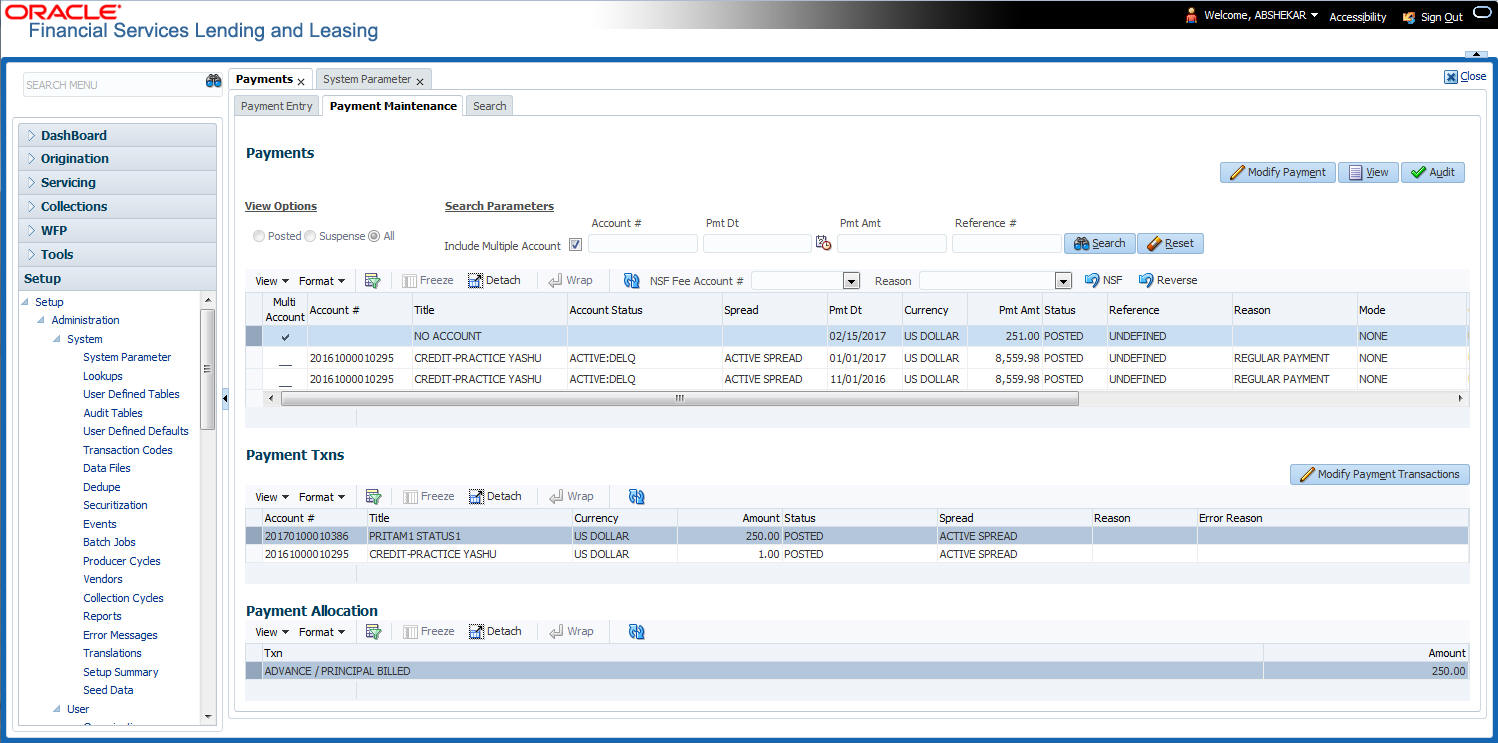Image resolution: width=1498 pixels, height=743 pixels.
Task: Refresh the Payment Txns table
Action: (636, 497)
